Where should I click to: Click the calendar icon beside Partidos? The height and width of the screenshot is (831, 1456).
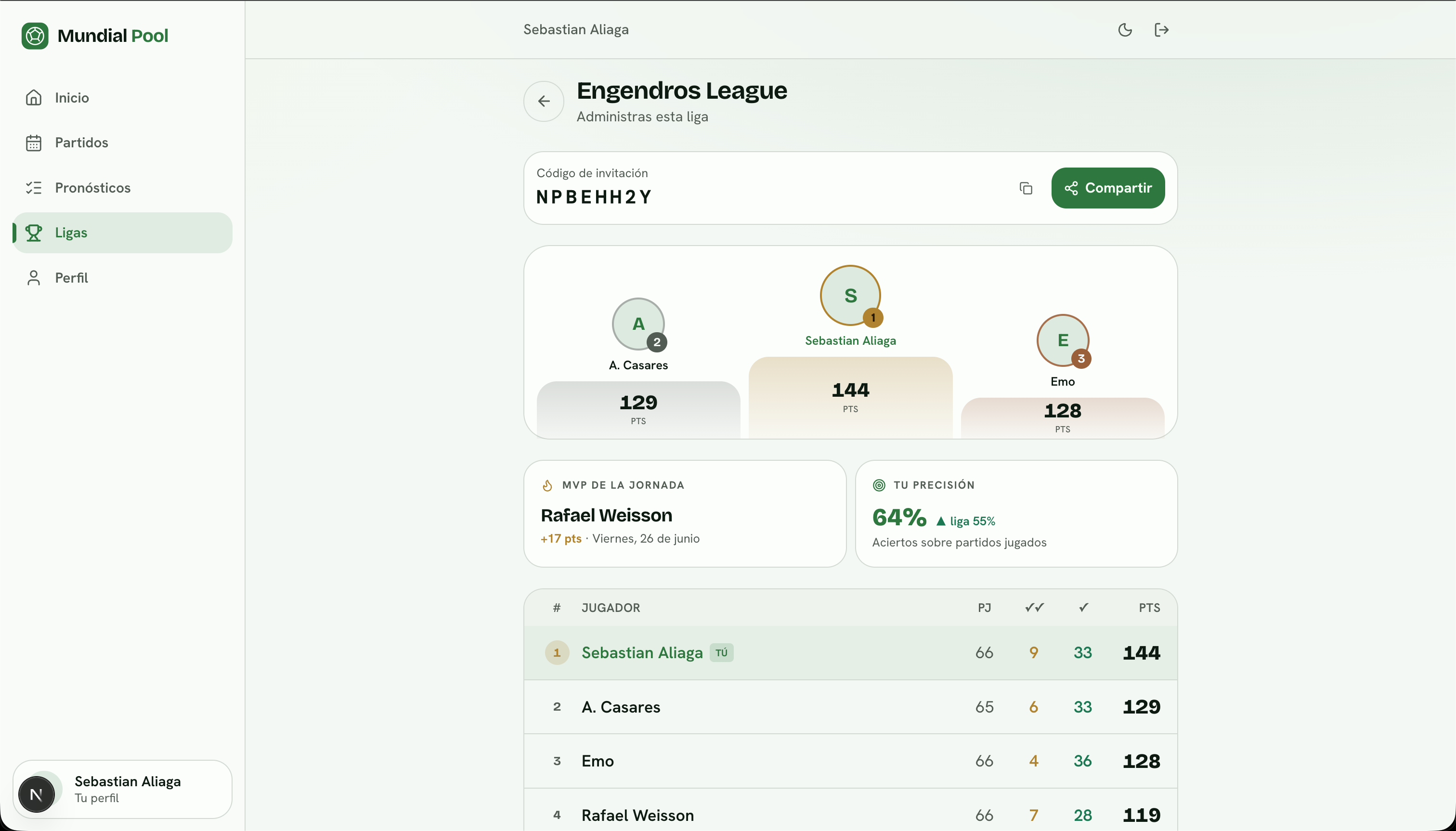click(34, 143)
